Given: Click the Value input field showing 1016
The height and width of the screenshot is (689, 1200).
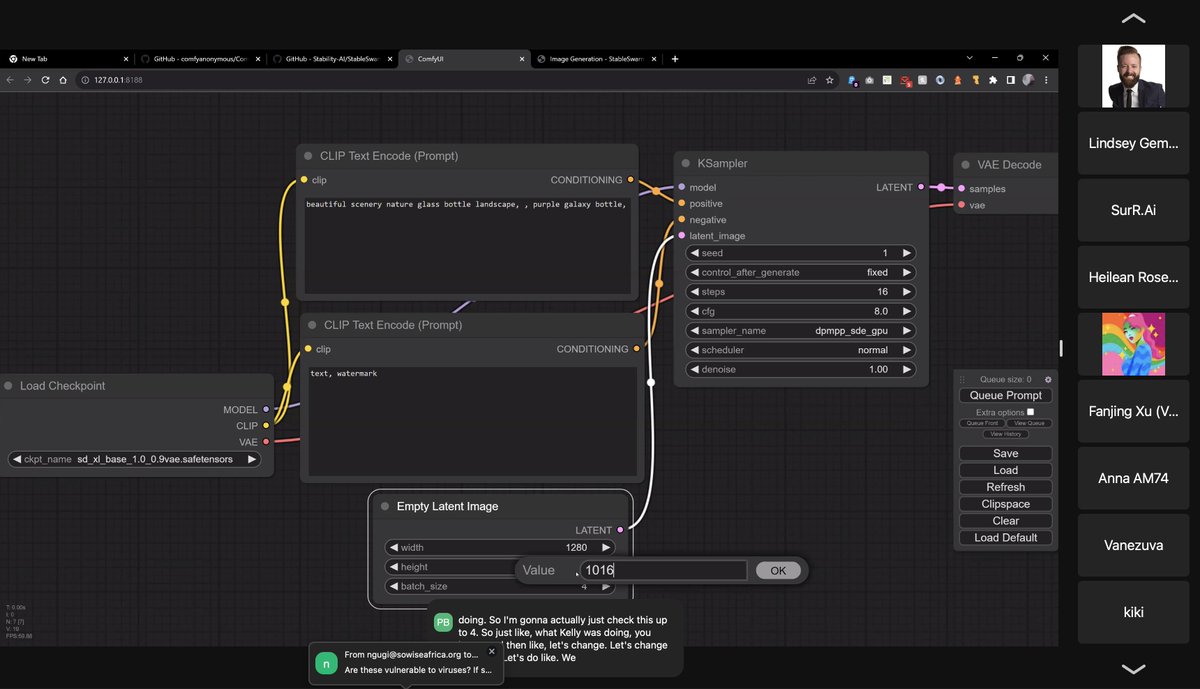Looking at the screenshot, I should 663,570.
